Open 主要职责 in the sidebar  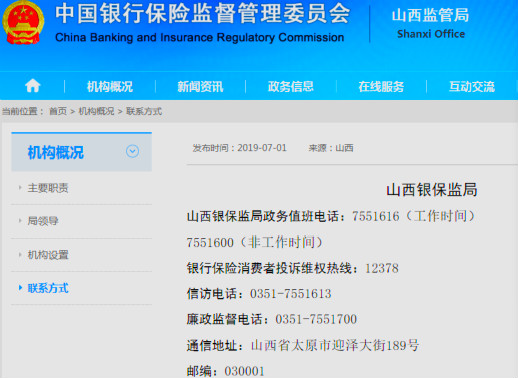click(x=48, y=188)
